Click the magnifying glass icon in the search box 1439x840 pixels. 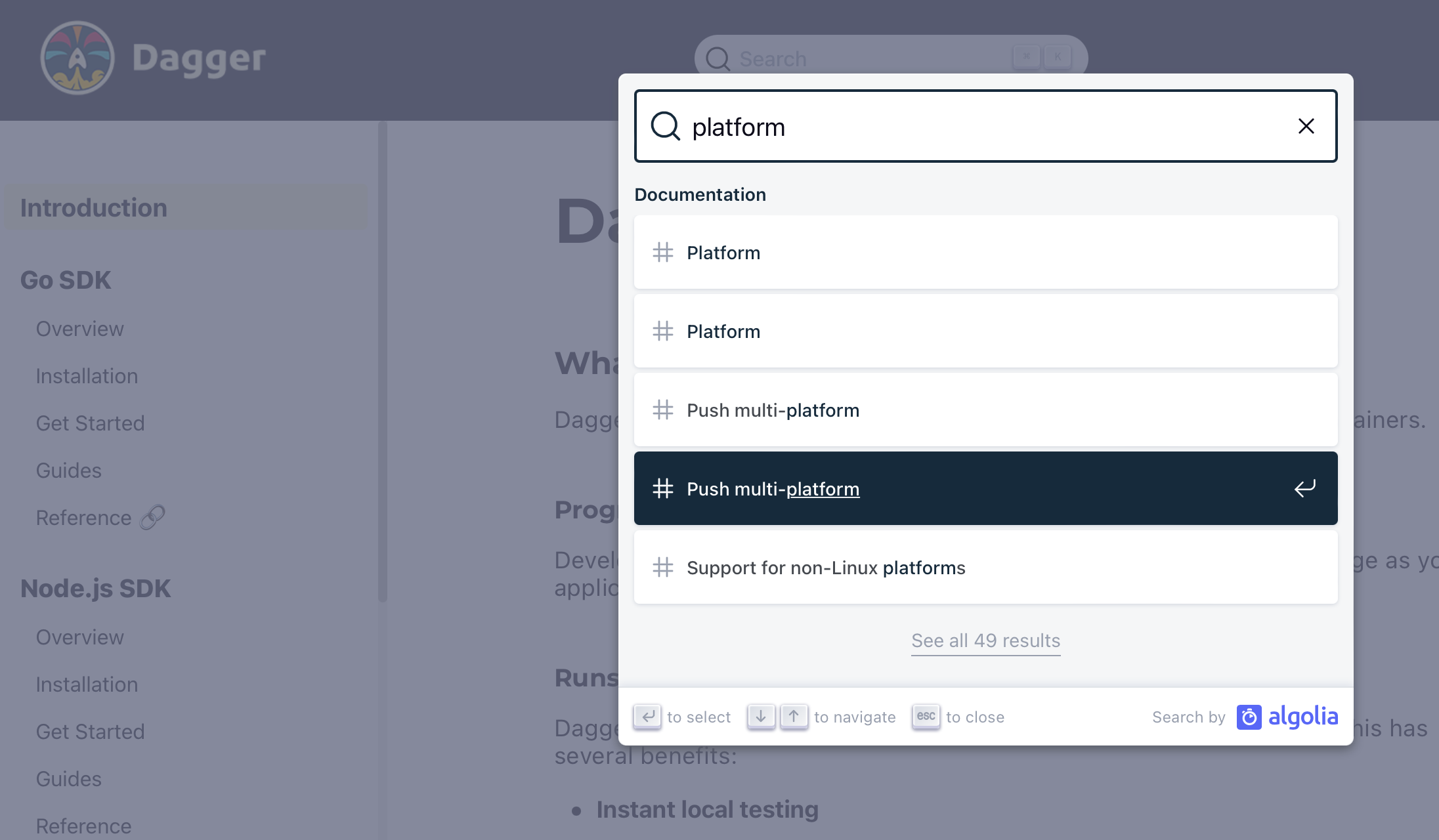pos(666,126)
